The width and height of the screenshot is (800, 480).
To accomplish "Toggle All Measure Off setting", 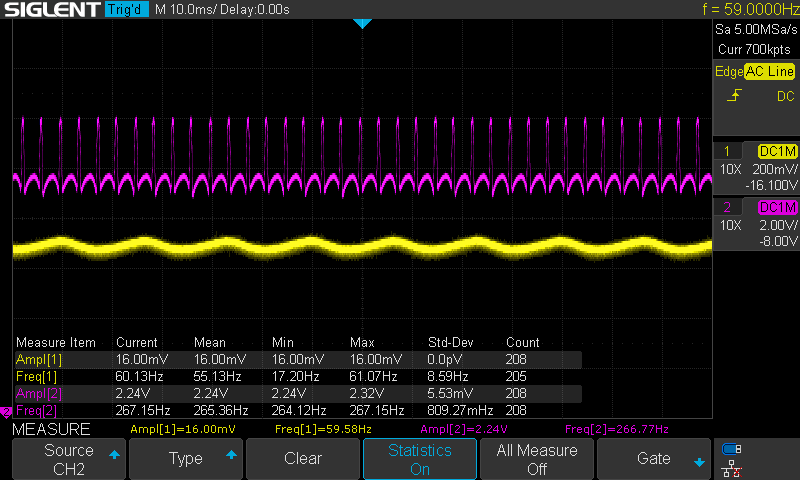I will click(537, 459).
